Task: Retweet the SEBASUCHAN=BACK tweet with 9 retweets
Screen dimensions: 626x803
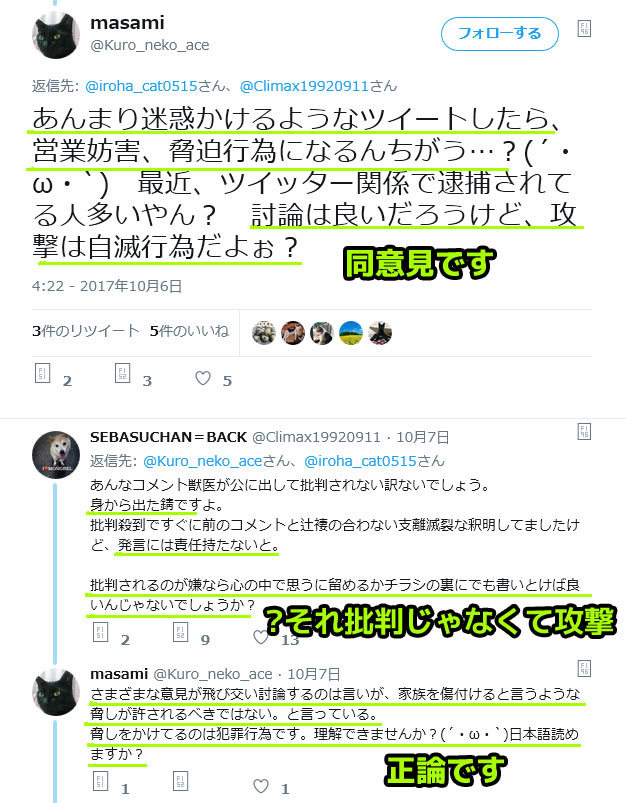Action: pos(180,632)
